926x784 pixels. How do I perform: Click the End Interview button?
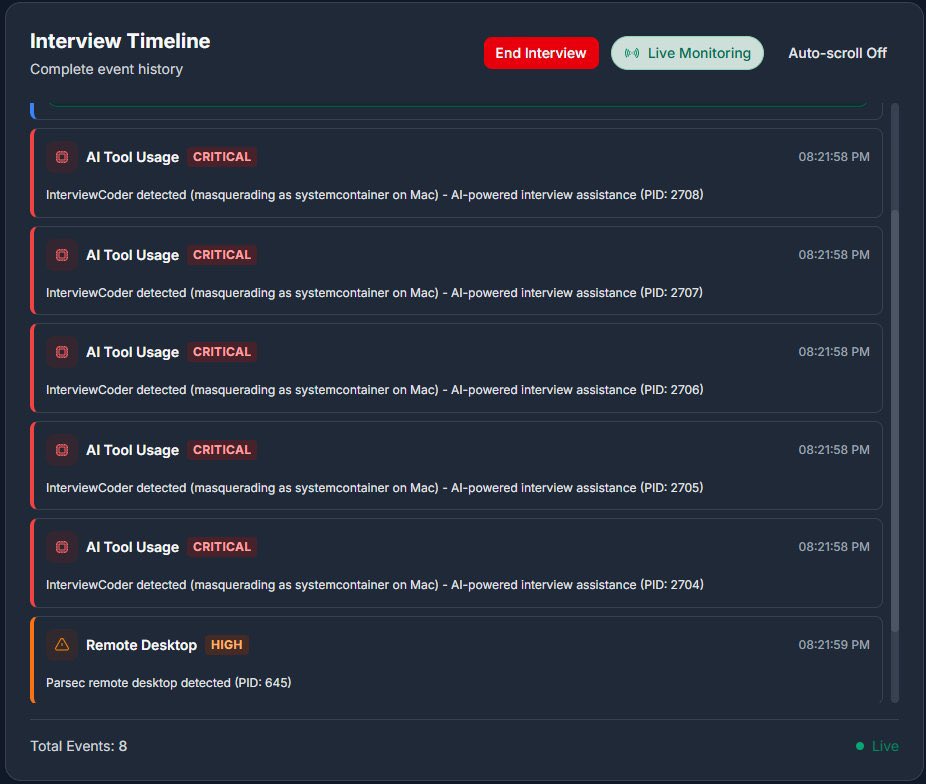tap(541, 53)
